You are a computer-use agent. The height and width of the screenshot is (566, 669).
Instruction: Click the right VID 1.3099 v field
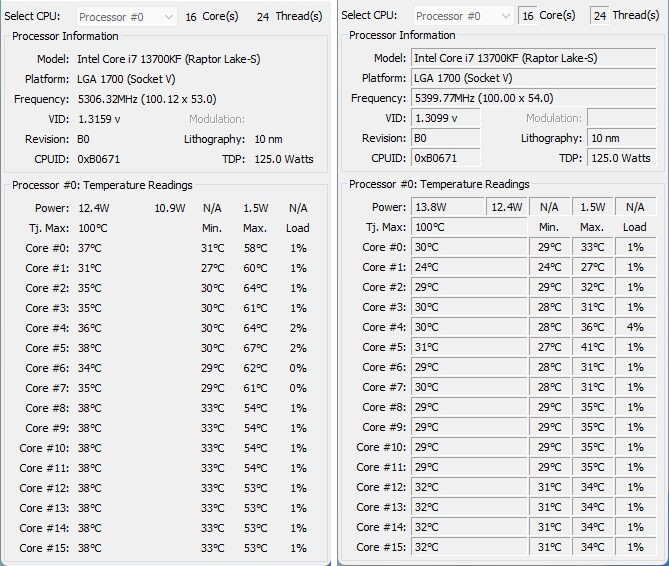click(x=445, y=118)
